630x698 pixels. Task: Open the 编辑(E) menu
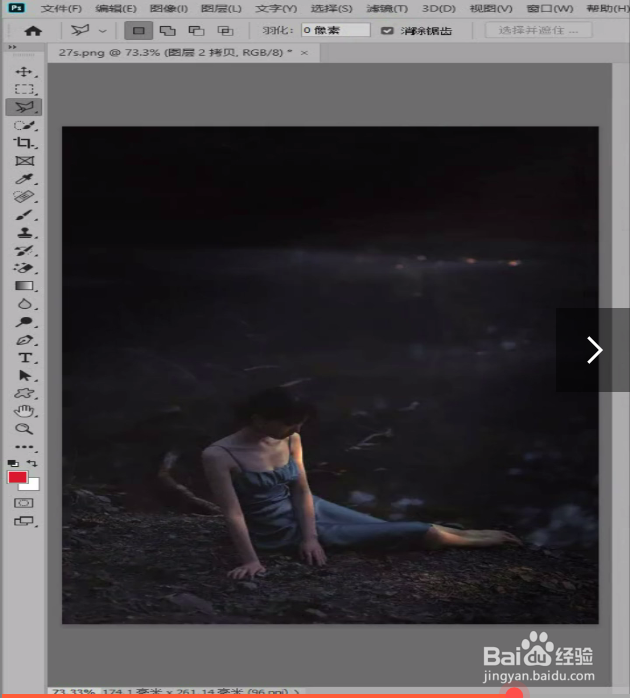[116, 8]
